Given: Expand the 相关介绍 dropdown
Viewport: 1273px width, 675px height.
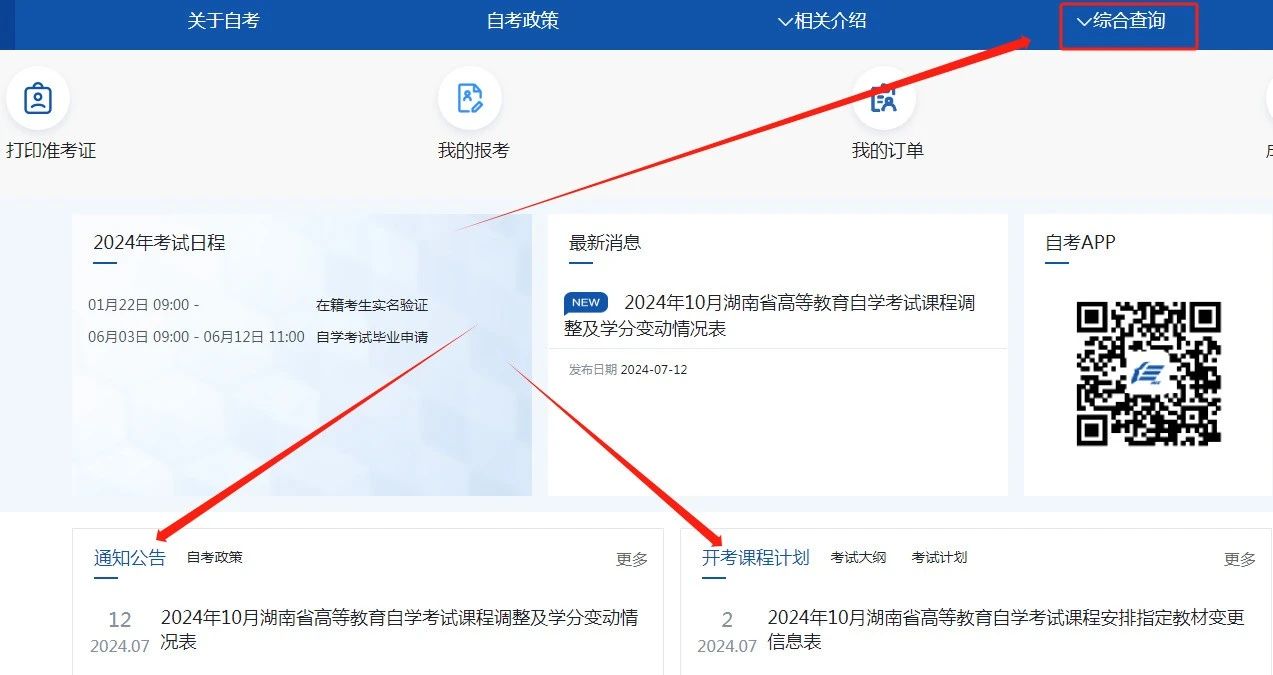Looking at the screenshot, I should click(x=825, y=21).
